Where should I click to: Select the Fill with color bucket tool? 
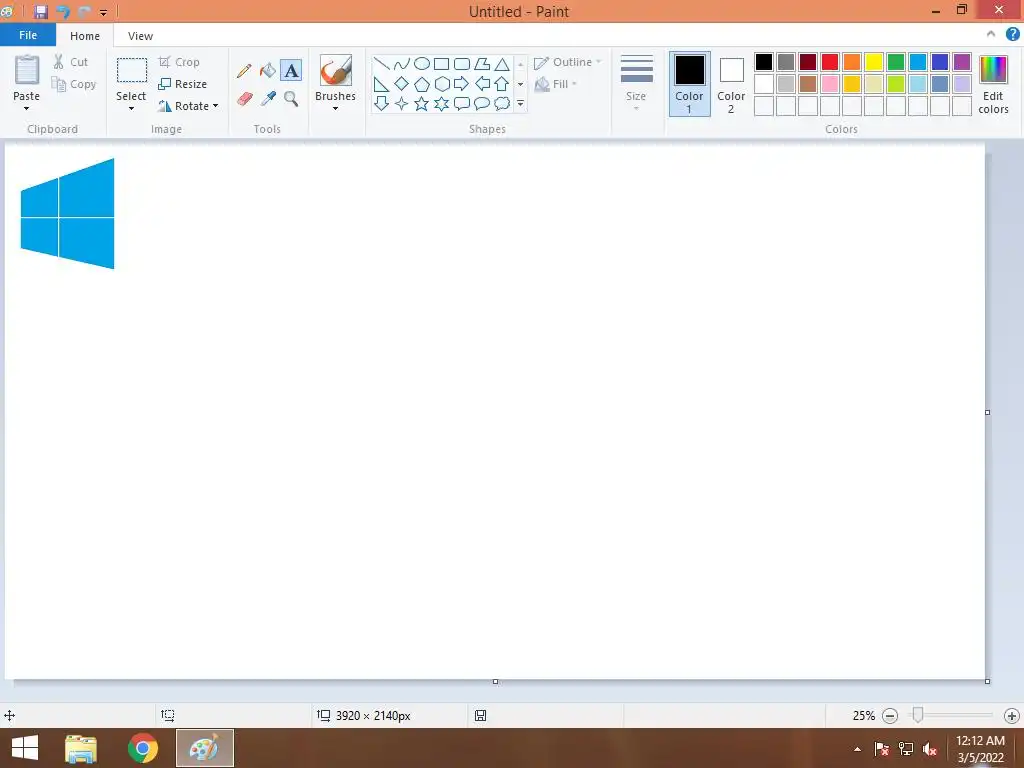268,71
